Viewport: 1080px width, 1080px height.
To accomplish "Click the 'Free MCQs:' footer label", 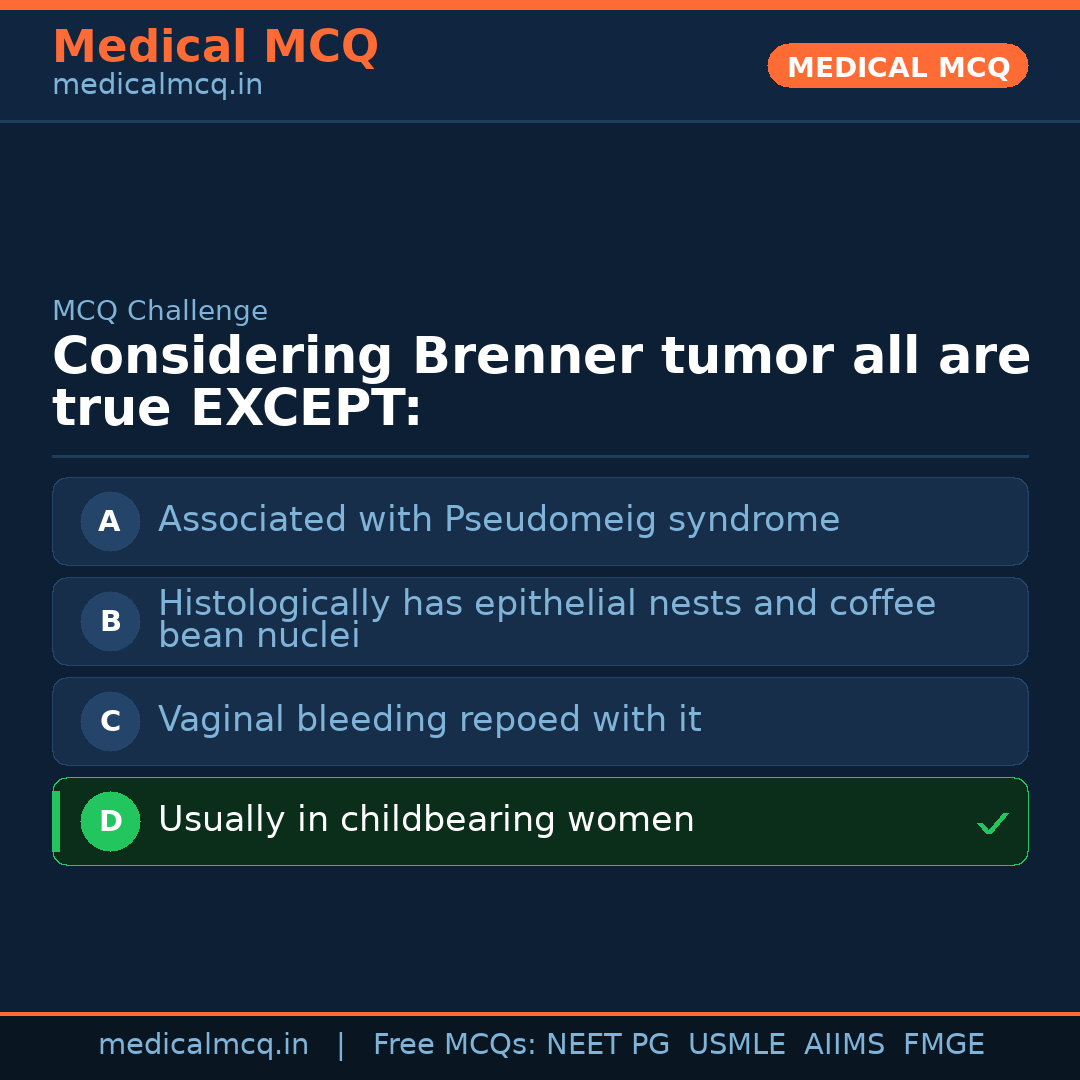I will click(454, 1045).
